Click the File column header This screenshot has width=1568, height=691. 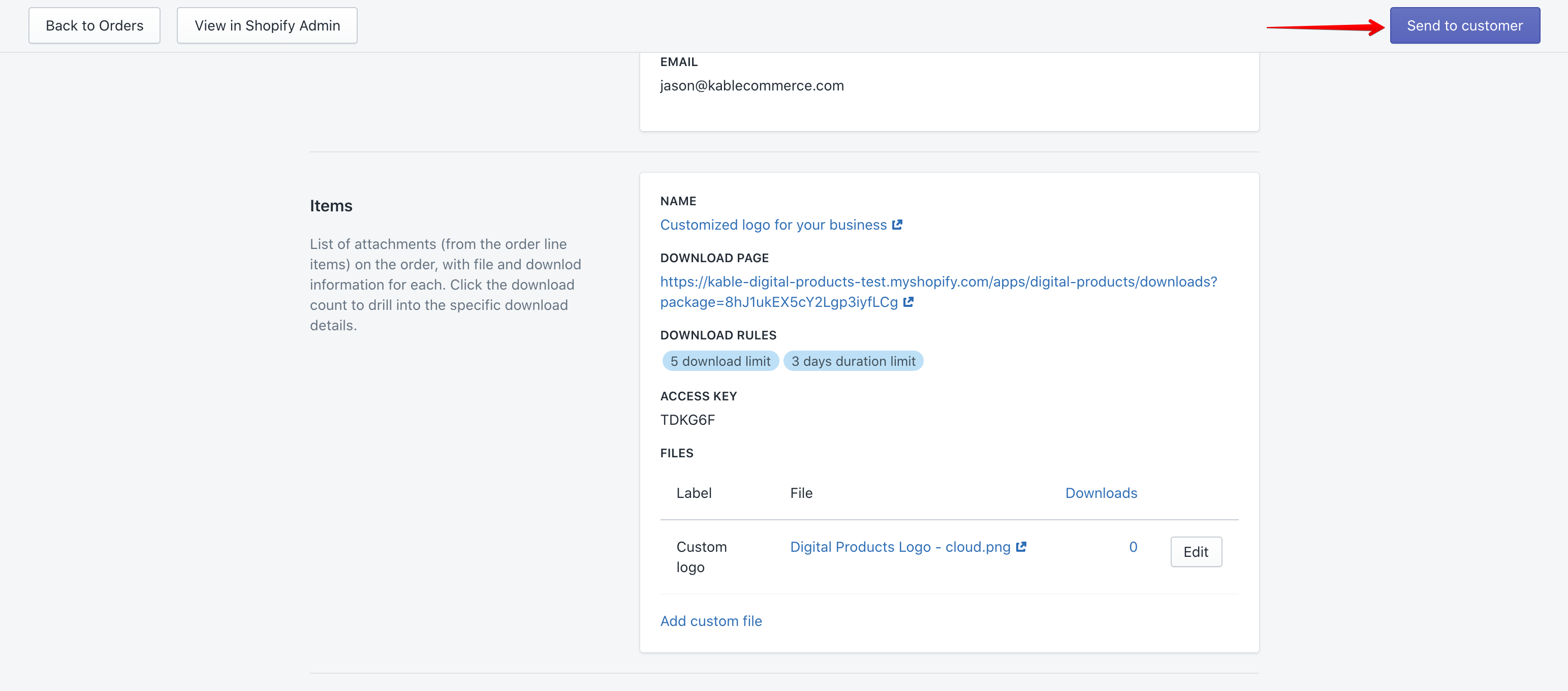[801, 492]
